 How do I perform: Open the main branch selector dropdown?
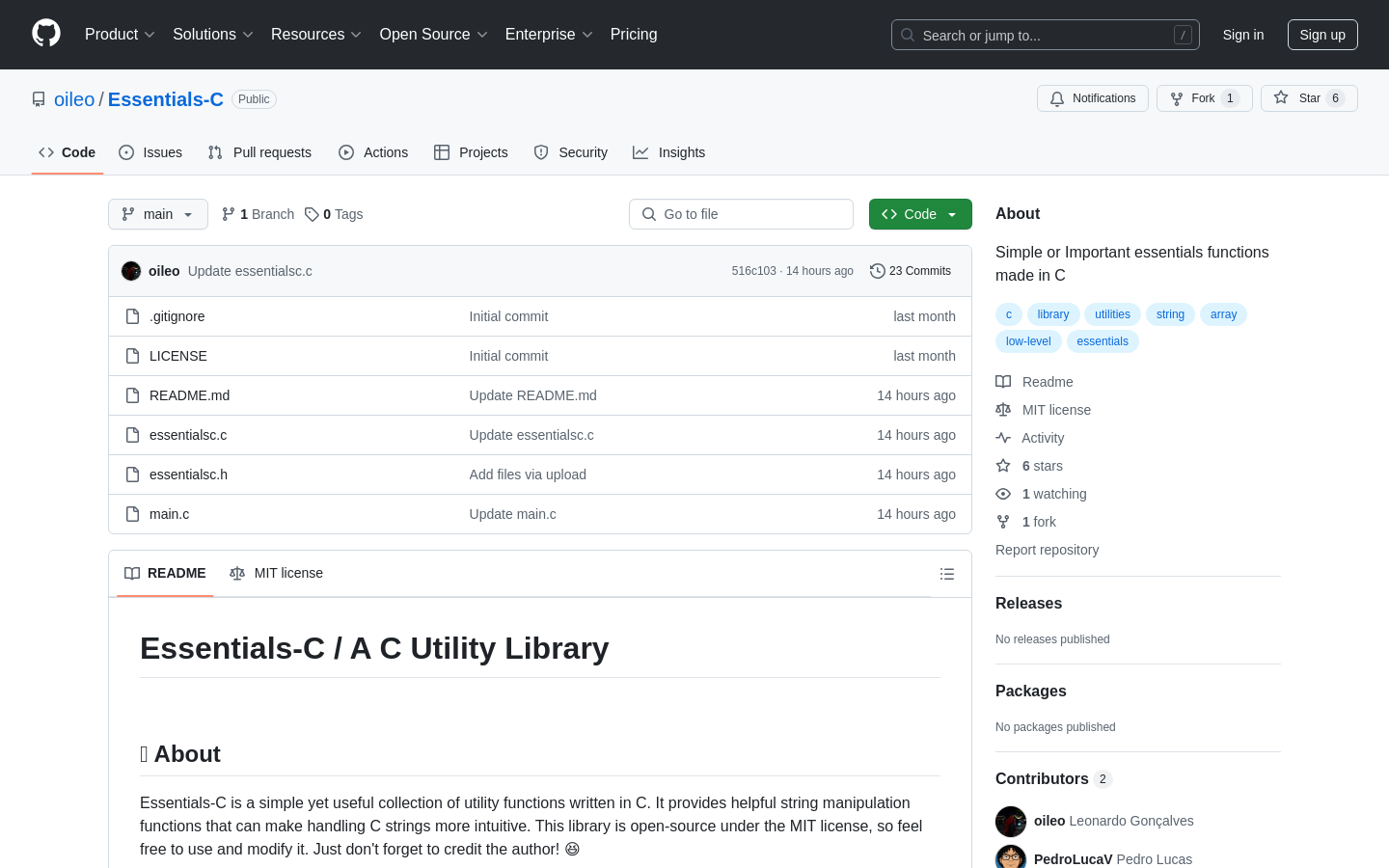[158, 214]
